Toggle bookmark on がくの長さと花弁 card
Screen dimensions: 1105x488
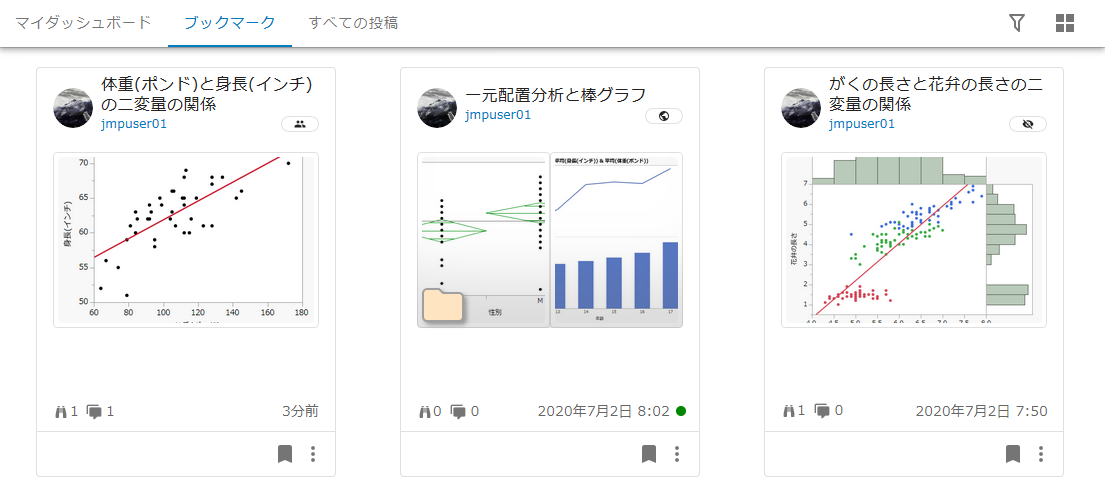tap(1013, 454)
